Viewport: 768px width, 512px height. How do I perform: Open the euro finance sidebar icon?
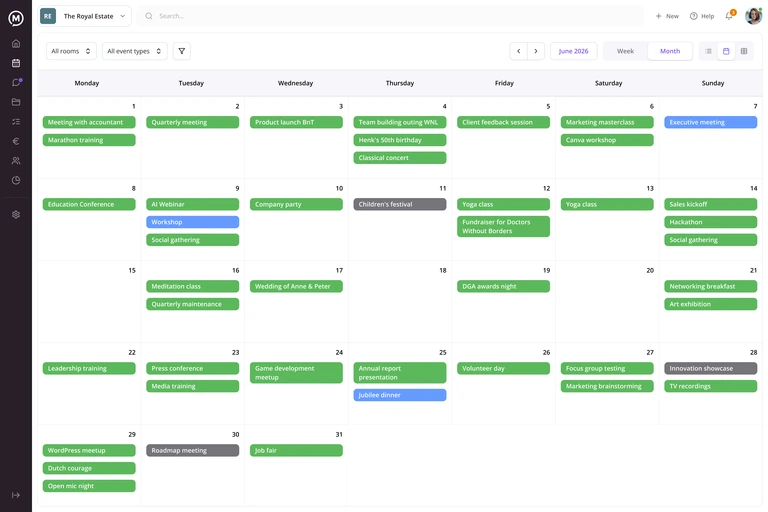click(x=16, y=141)
